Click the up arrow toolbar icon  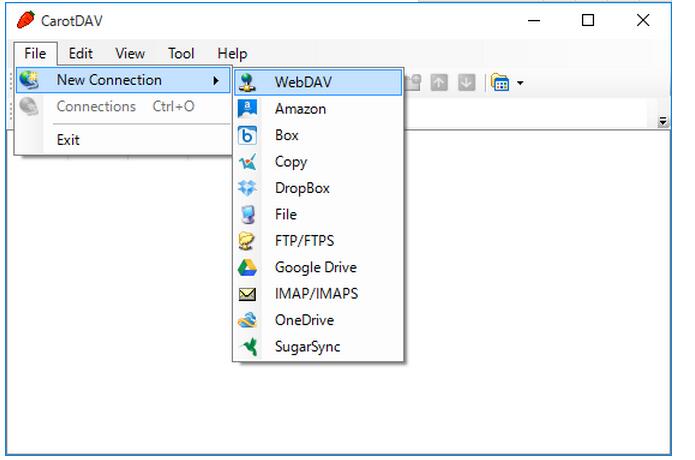pyautogui.click(x=439, y=82)
